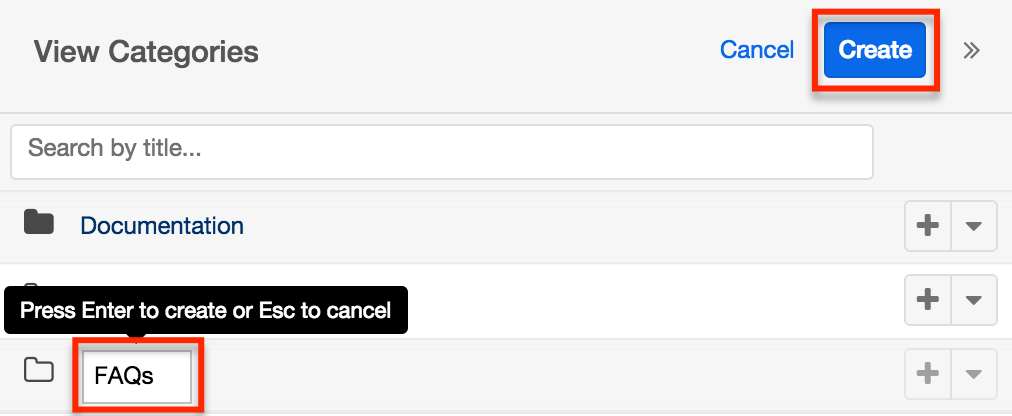Focus the Search by title field
Screen dimensions: 1012x416
tap(441, 151)
